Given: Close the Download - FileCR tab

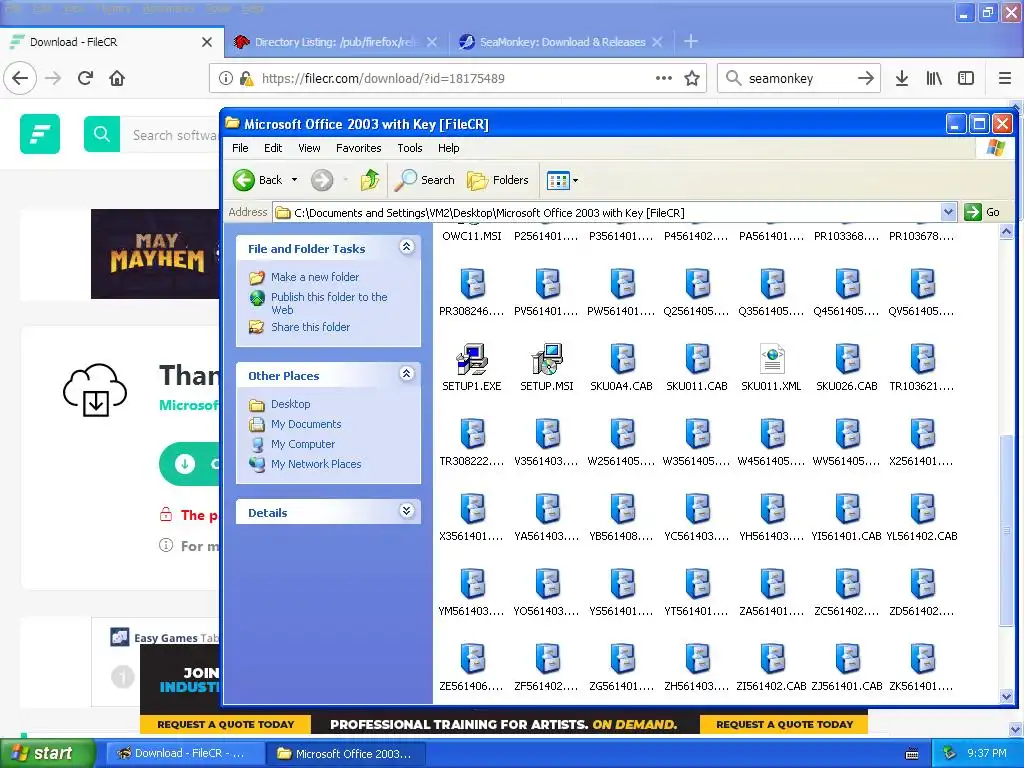Looking at the screenshot, I should point(207,42).
